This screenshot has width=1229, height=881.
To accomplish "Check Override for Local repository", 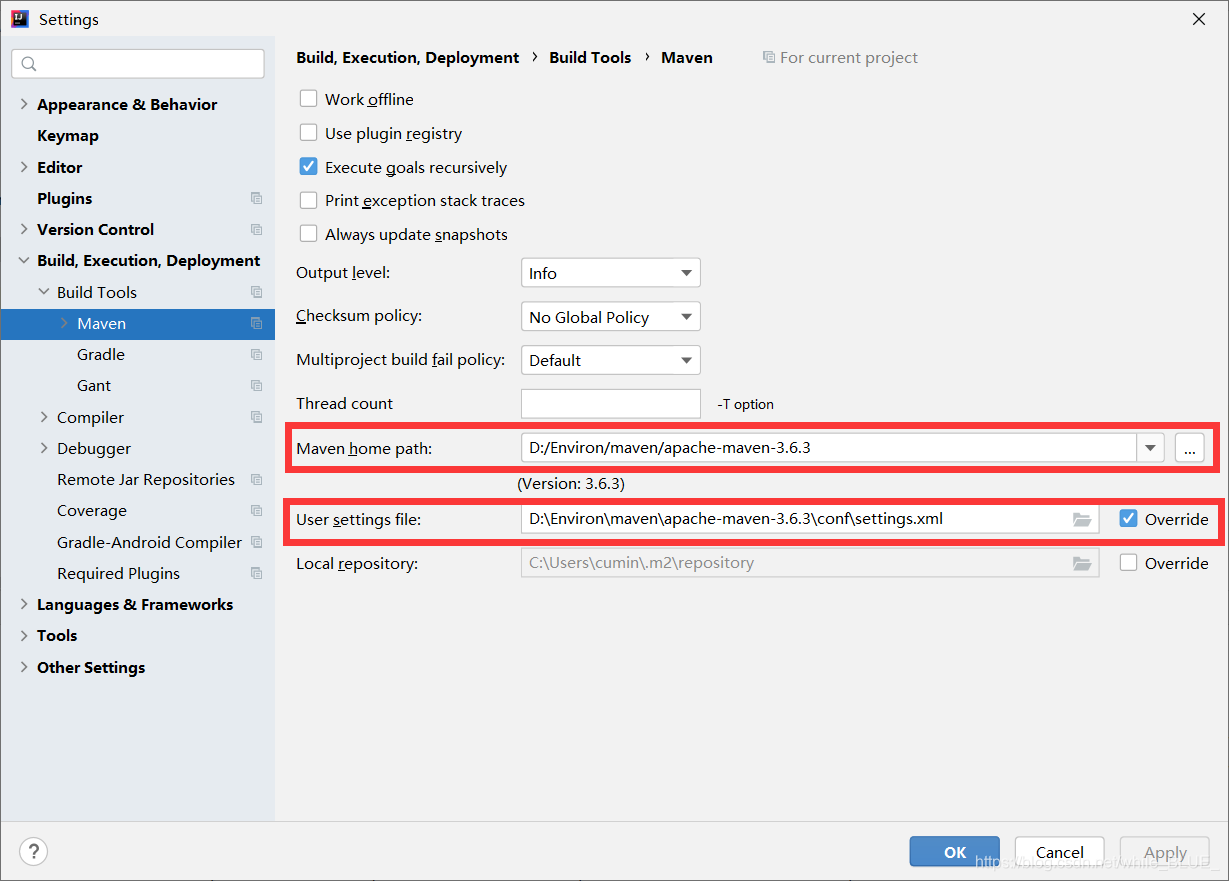I will pyautogui.click(x=1129, y=563).
